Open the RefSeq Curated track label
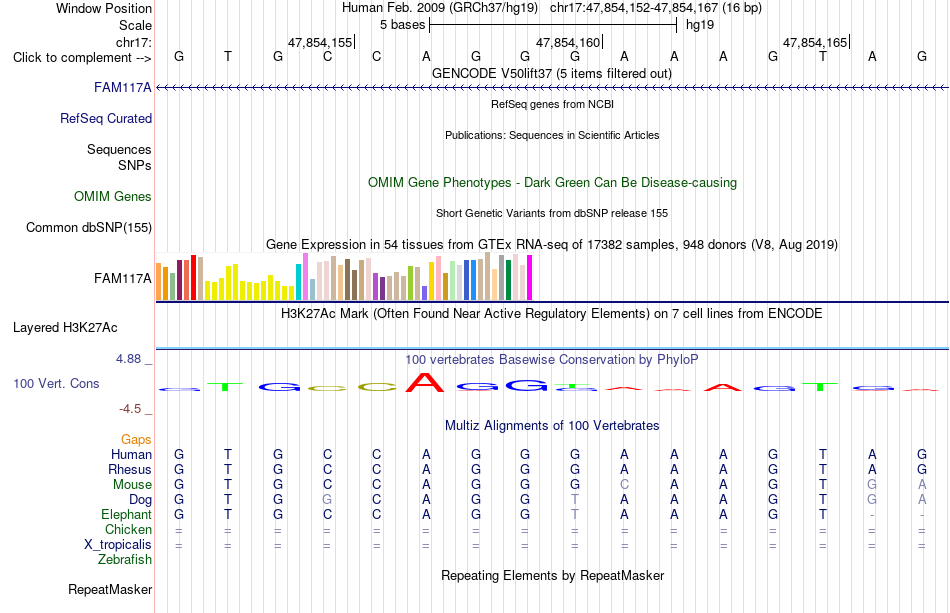 coord(106,119)
